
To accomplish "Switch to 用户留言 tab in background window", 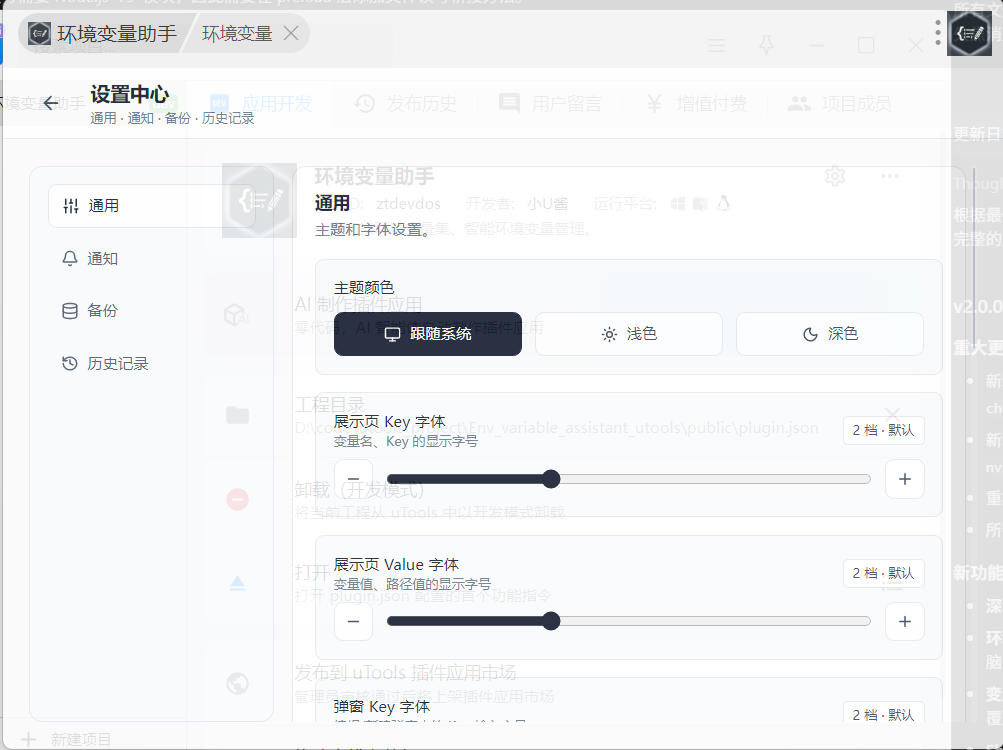I will (x=551, y=103).
